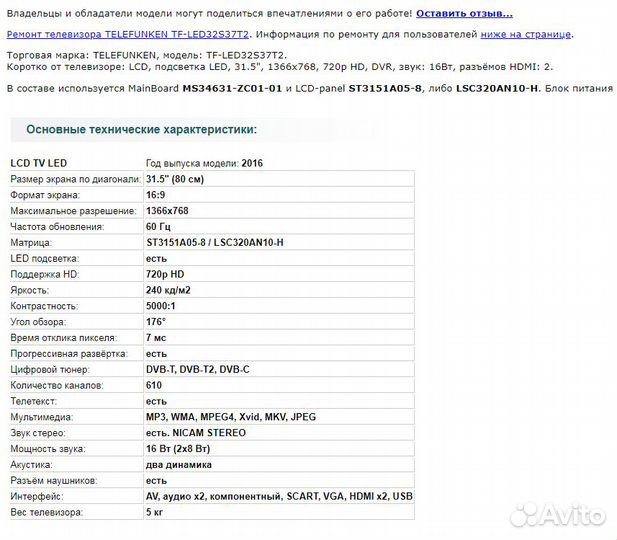Screen dimensions: 617x540
Task: Click the screen diagonal value 31.5" (80 см)
Action: (x=175, y=179)
